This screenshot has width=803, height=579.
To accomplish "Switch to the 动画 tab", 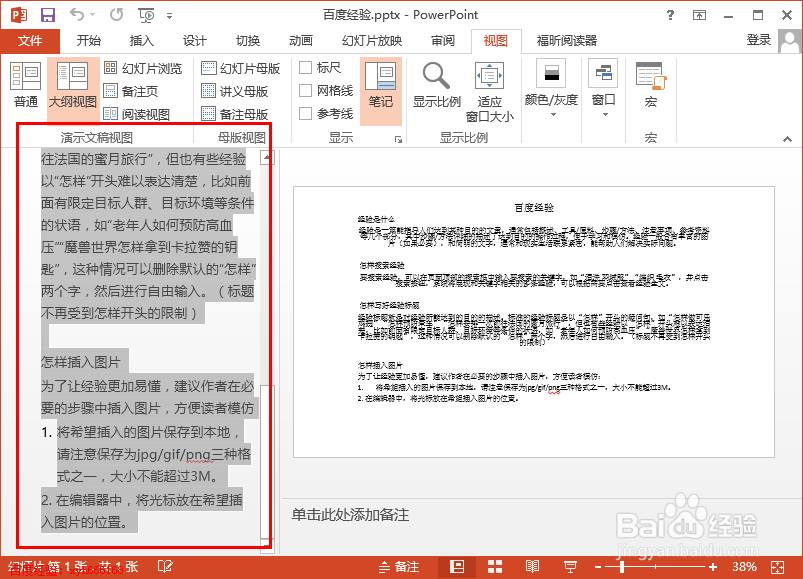I will 301,40.
